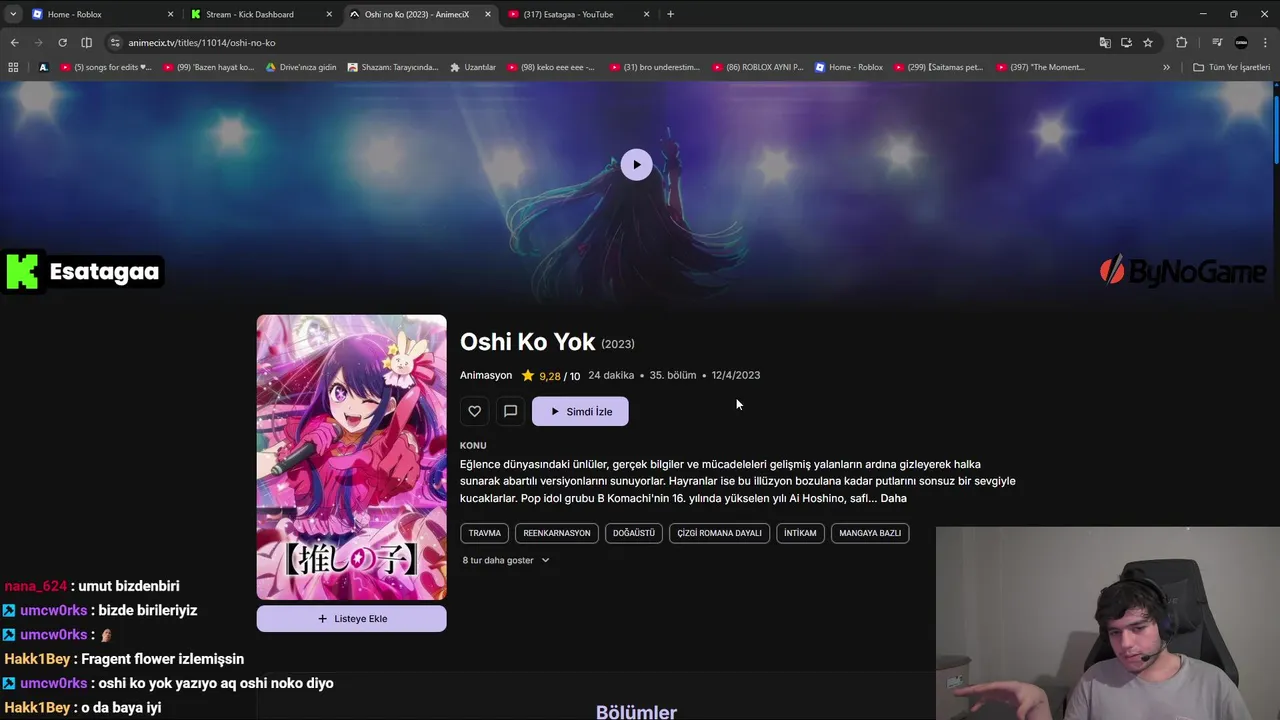
Task: Select the ÇİZGİ ROMANA DAYALI tag
Action: [719, 533]
